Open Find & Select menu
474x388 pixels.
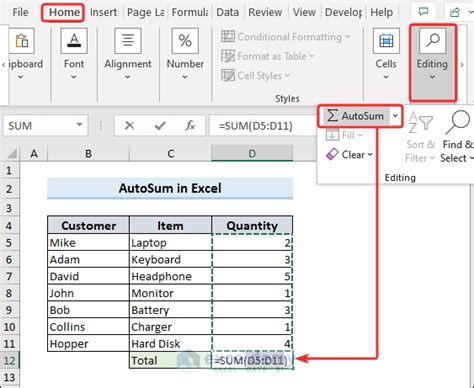(457, 137)
